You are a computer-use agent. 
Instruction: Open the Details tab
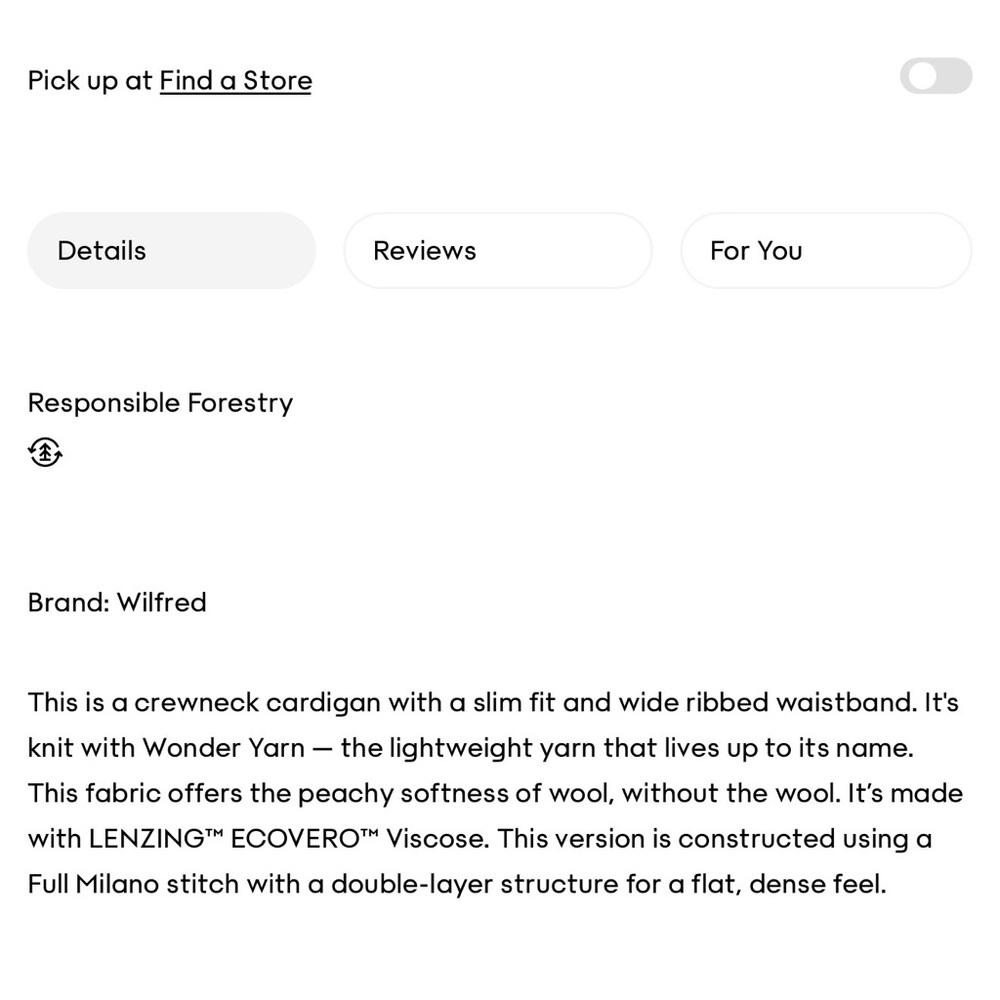172,251
